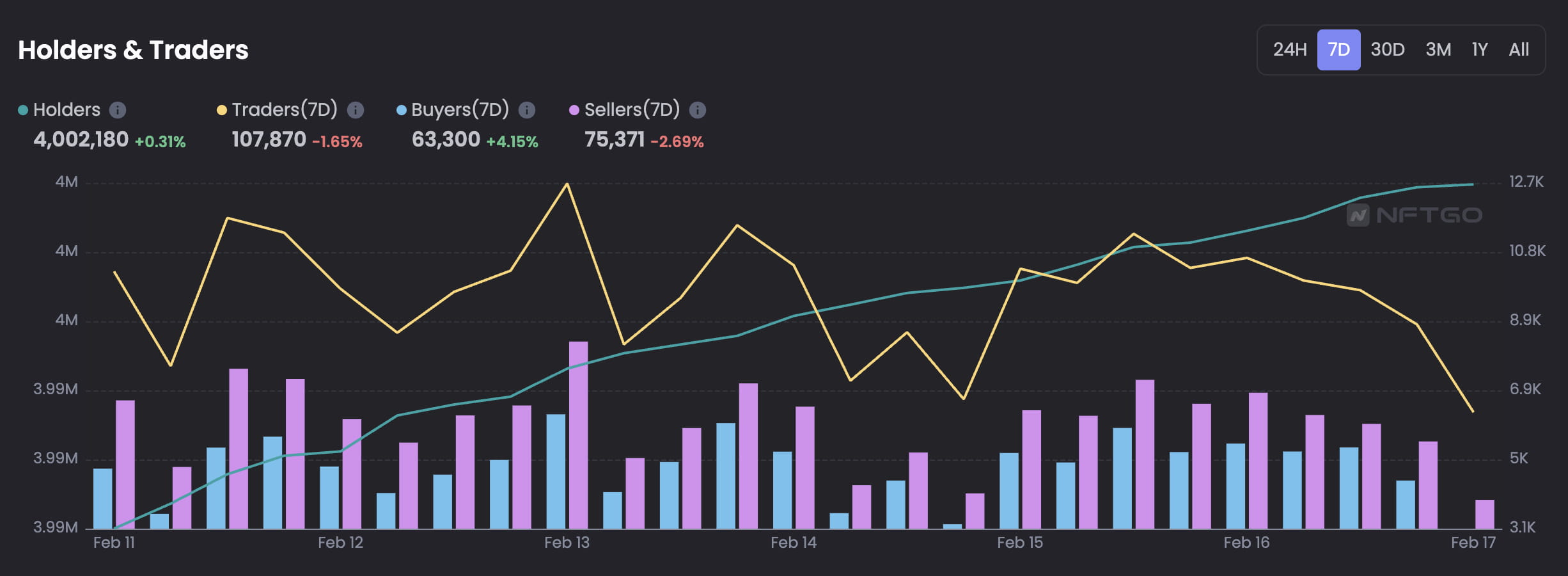Toggle Sellers(7D) bars via legend label
The height and width of the screenshot is (576, 1568).
[632, 110]
